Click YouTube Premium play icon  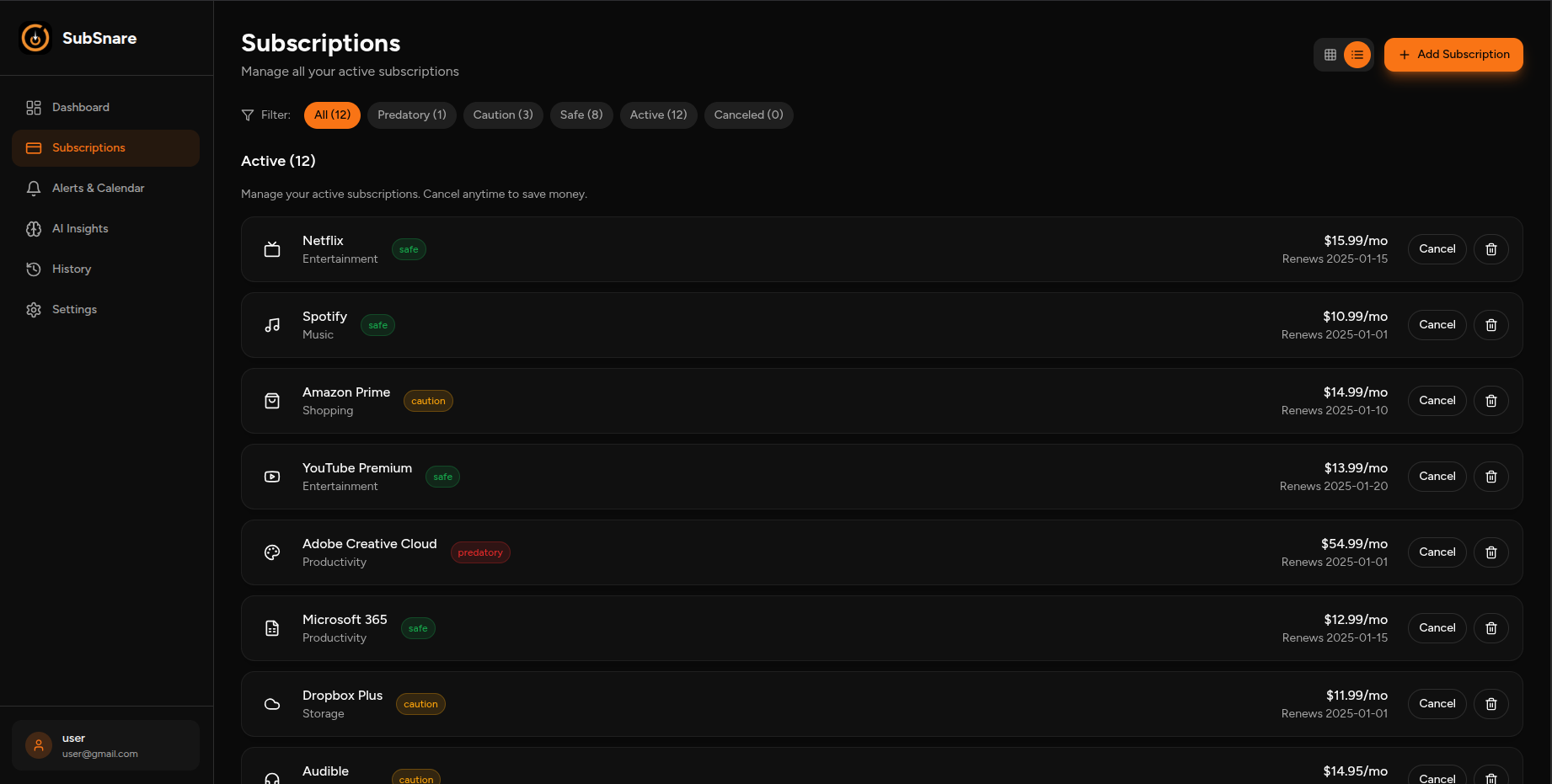[x=272, y=477]
